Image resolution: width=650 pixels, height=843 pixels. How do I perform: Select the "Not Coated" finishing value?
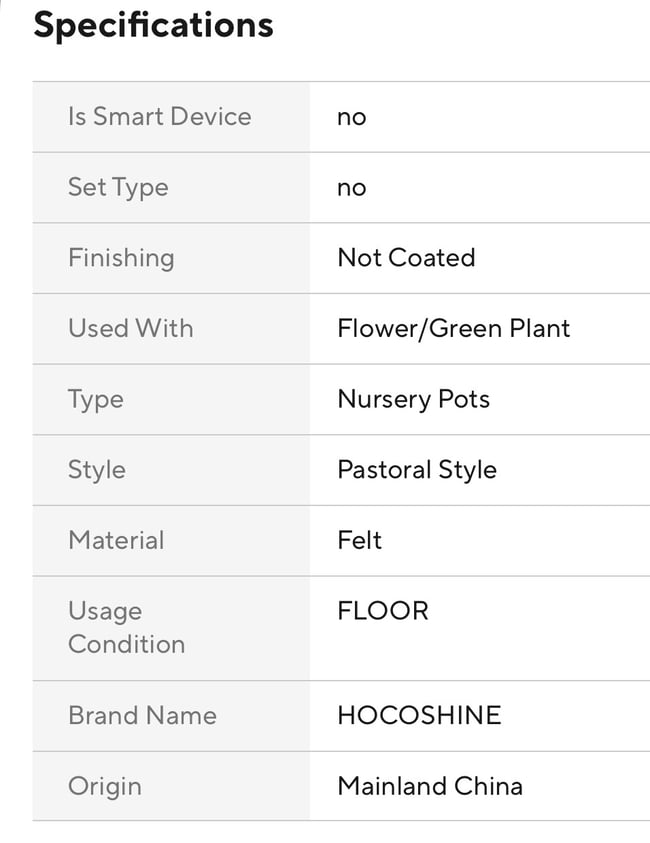coord(406,258)
